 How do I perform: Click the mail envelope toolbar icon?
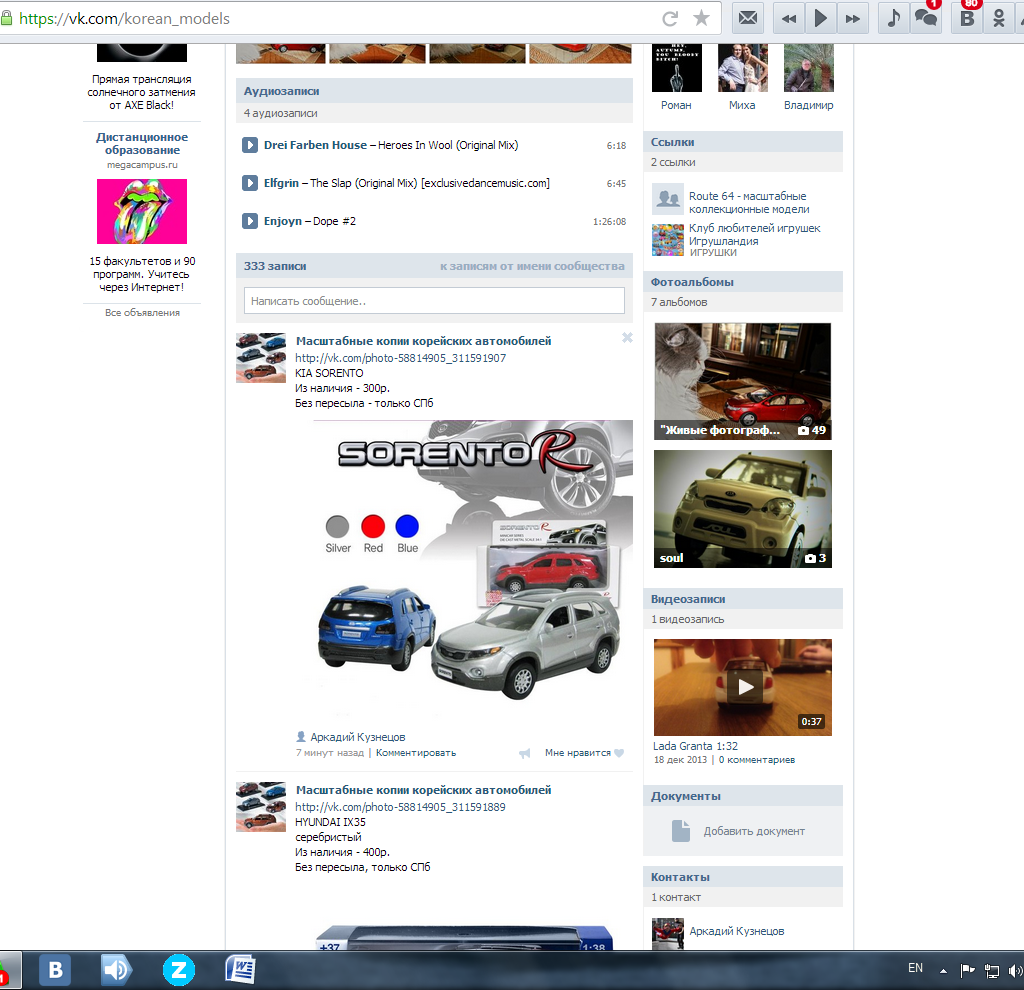click(x=748, y=18)
